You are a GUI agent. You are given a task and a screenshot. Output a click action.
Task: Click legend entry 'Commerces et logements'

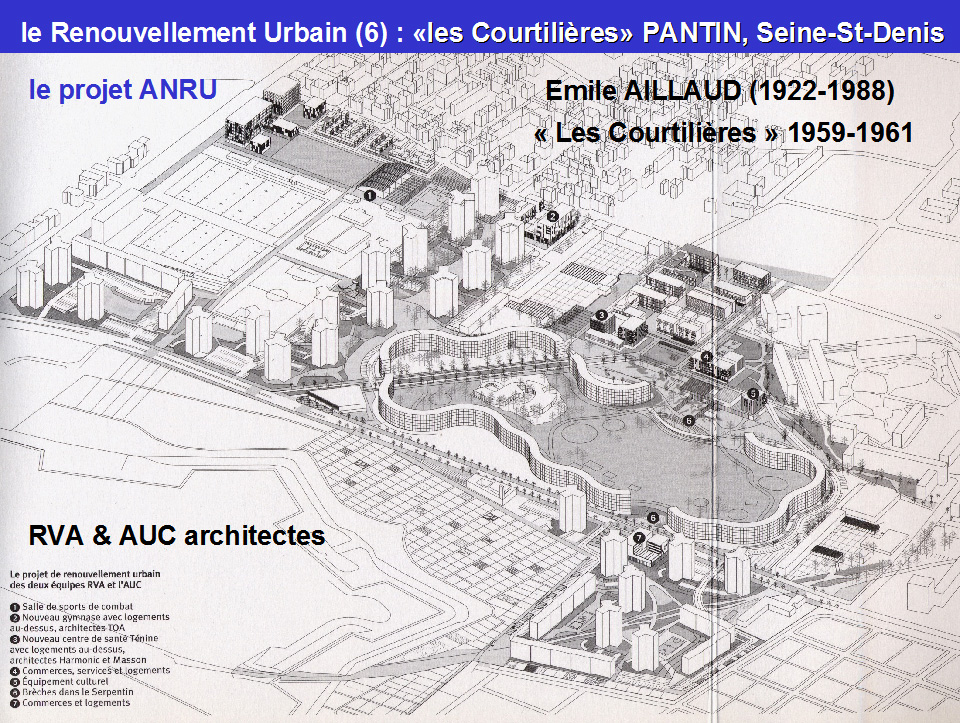pos(75,703)
